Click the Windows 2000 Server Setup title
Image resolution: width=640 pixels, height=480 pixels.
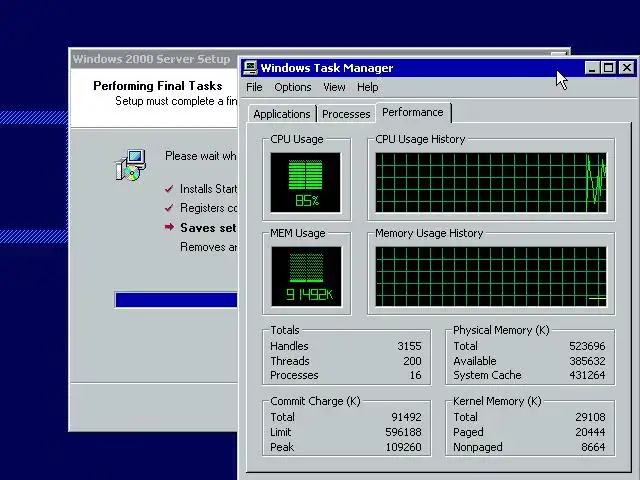coord(151,59)
